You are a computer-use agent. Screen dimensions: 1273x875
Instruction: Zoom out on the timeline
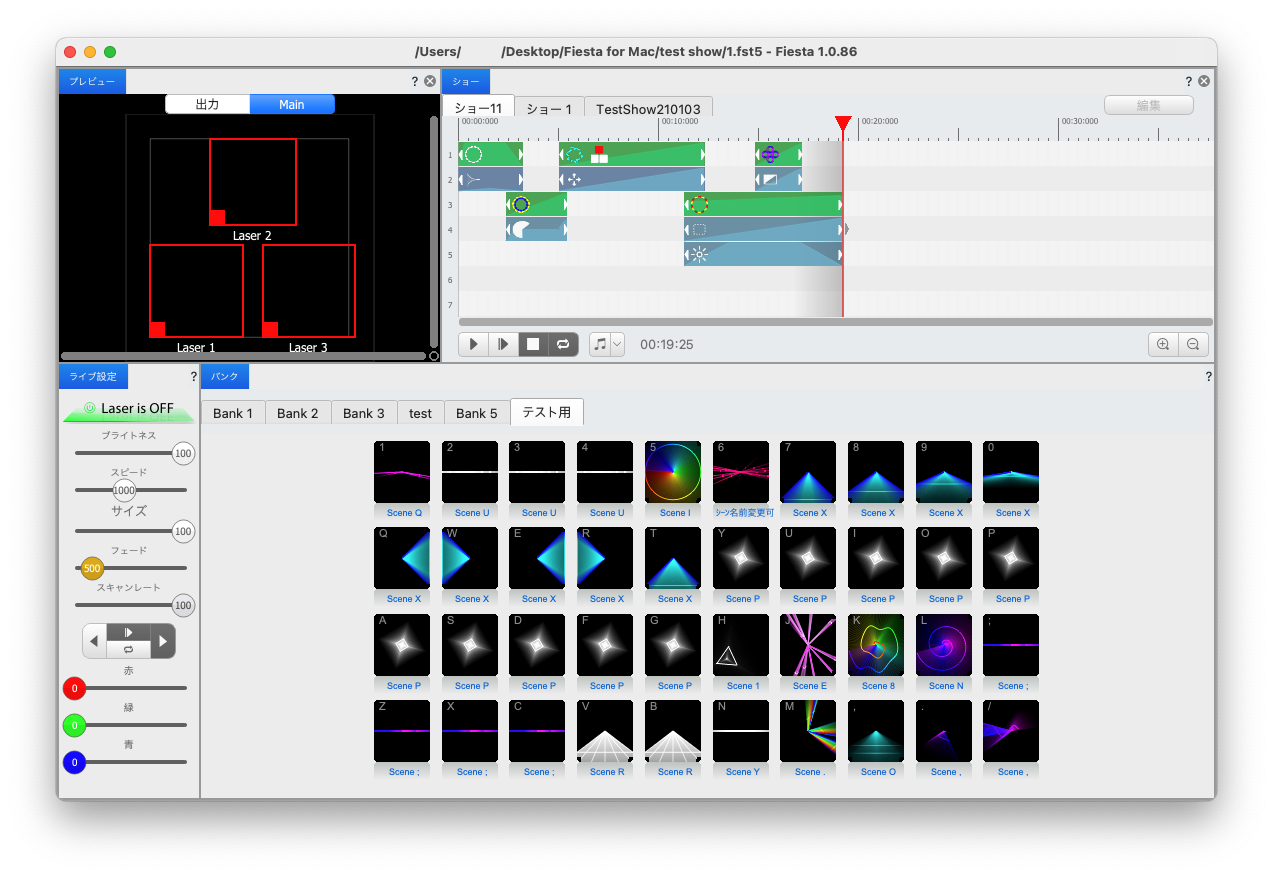1193,344
